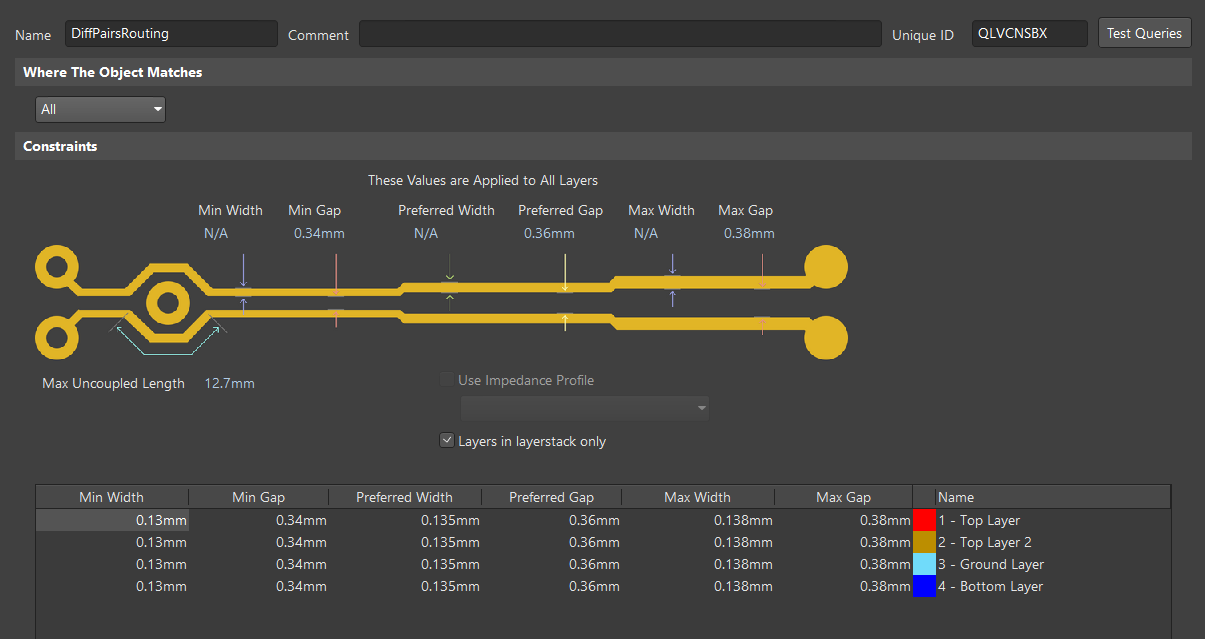Open the 'All' object match dropdown
The width and height of the screenshot is (1205, 639).
pos(100,109)
